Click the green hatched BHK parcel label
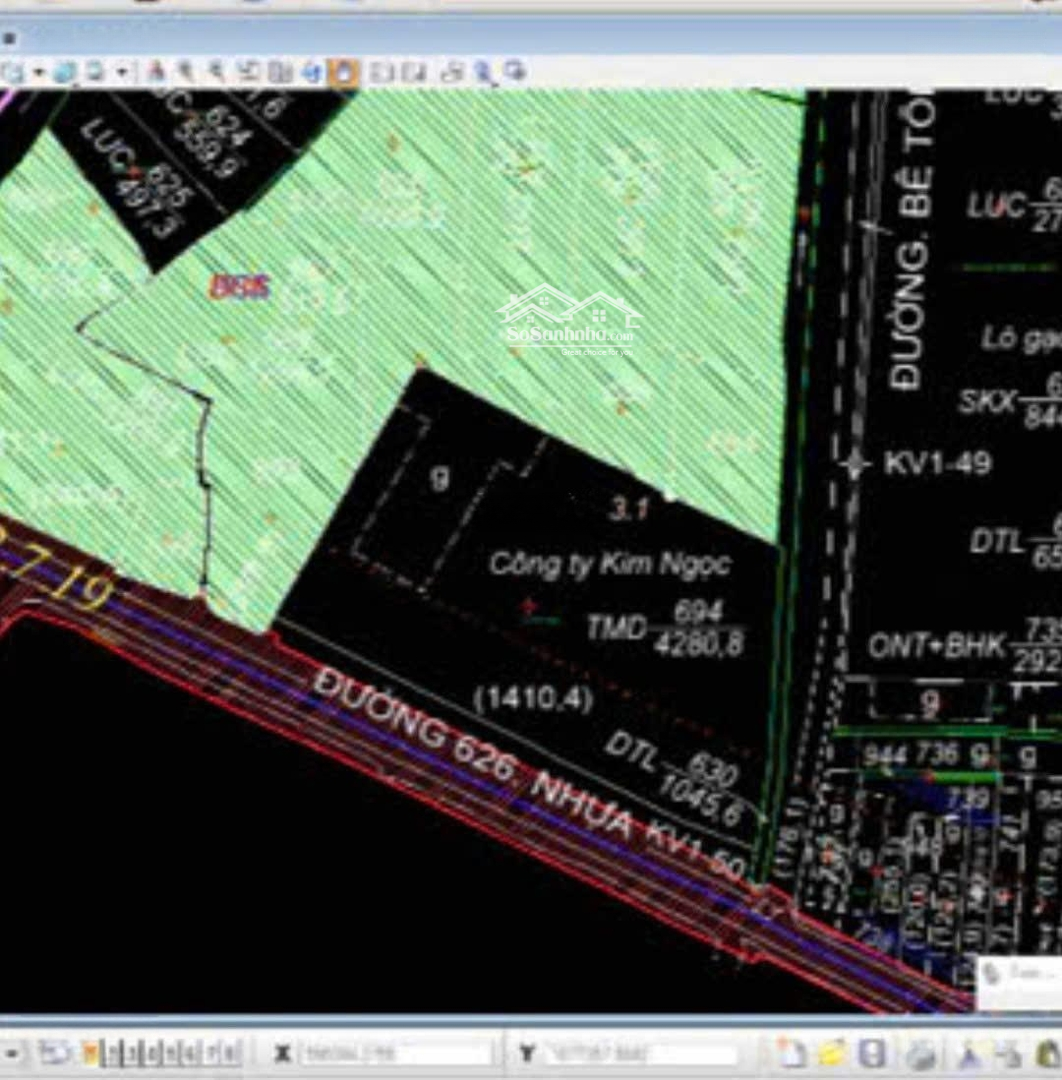This screenshot has width=1062, height=1080. pyautogui.click(x=240, y=287)
